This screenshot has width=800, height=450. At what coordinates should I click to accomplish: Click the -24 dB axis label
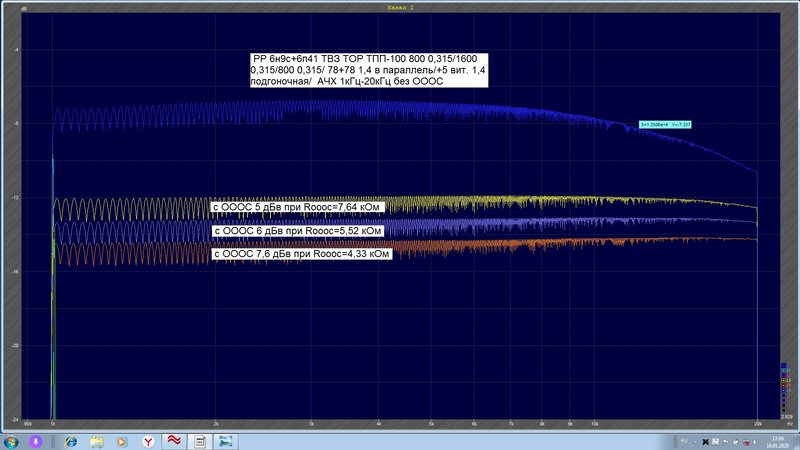click(16, 419)
